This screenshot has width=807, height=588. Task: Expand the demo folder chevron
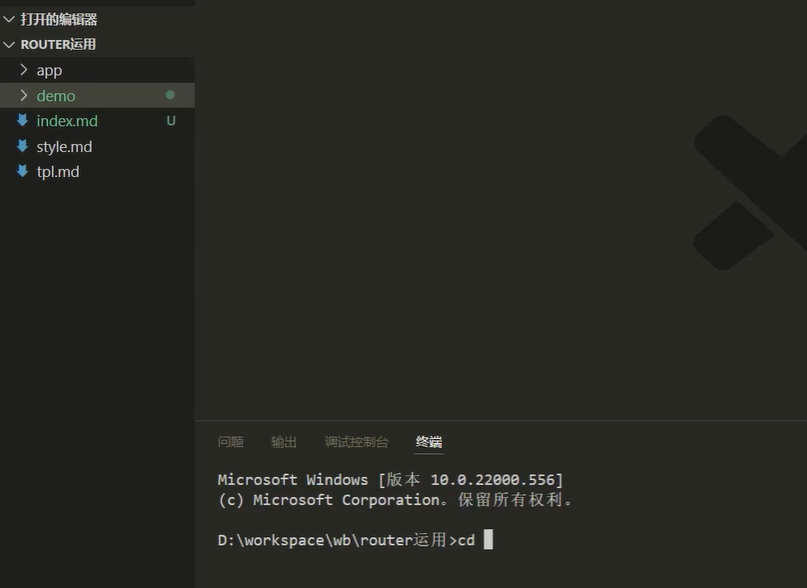24,95
